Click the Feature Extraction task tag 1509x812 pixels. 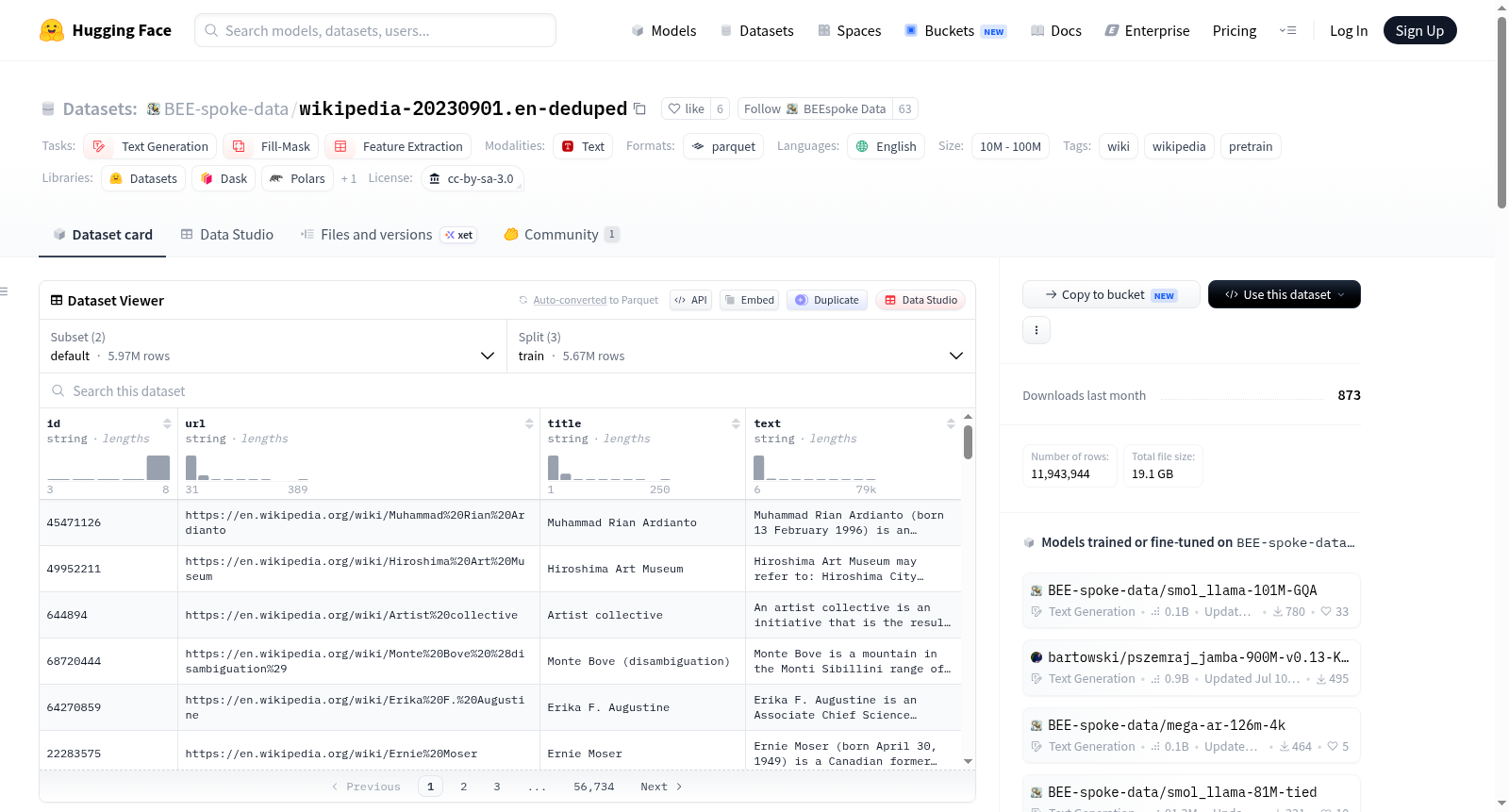pos(398,146)
